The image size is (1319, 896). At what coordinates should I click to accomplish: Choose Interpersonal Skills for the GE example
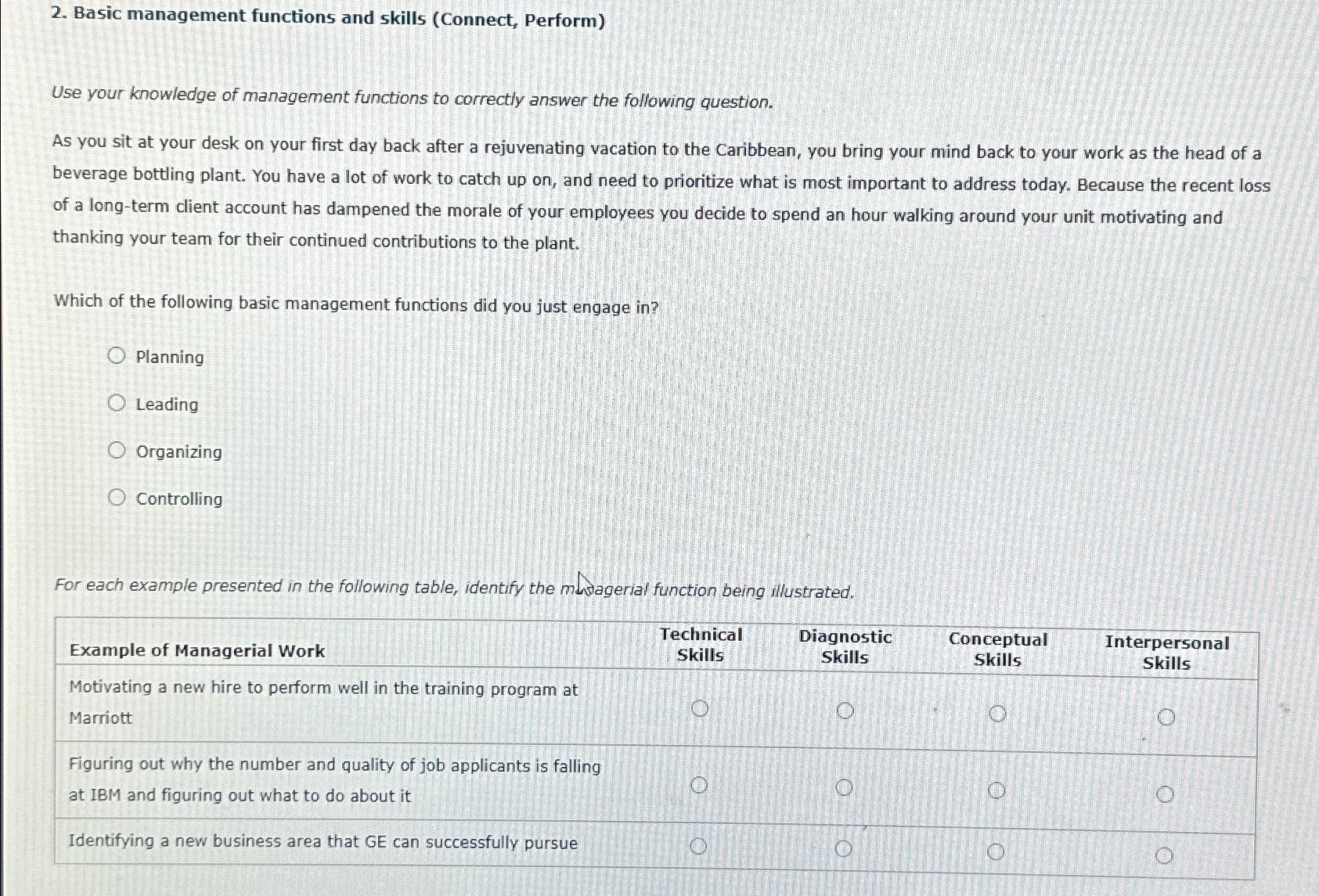[1165, 854]
